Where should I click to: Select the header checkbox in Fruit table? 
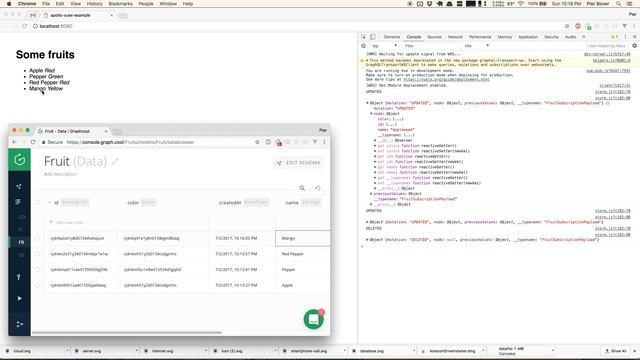click(38, 202)
